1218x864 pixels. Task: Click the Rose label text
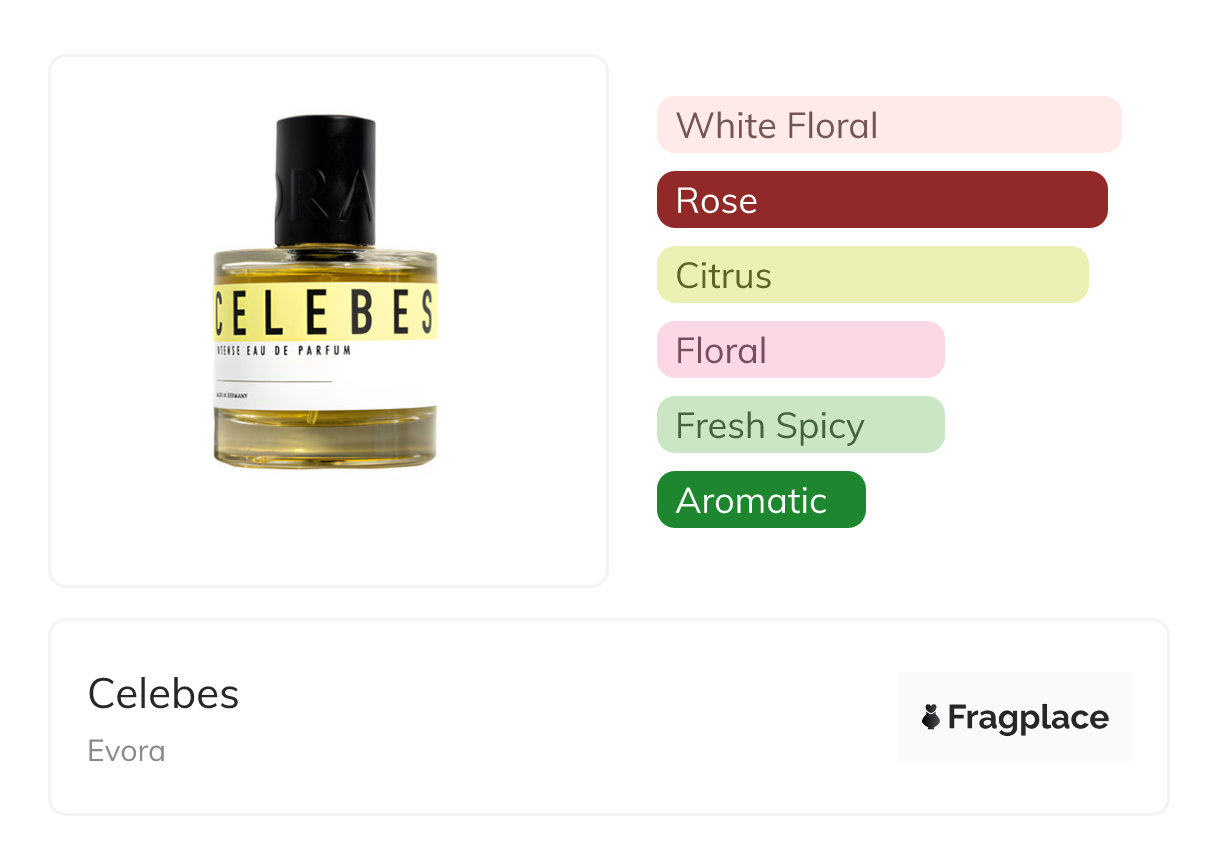(x=716, y=201)
